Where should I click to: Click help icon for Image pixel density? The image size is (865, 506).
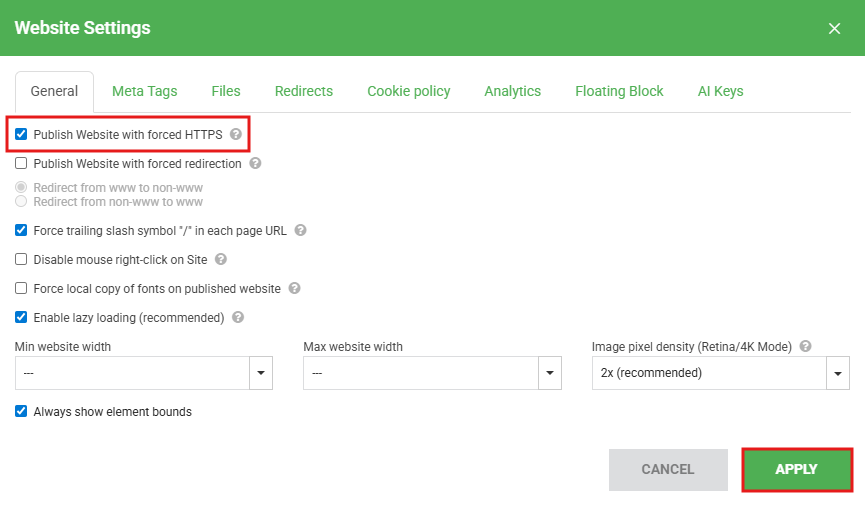tap(805, 347)
